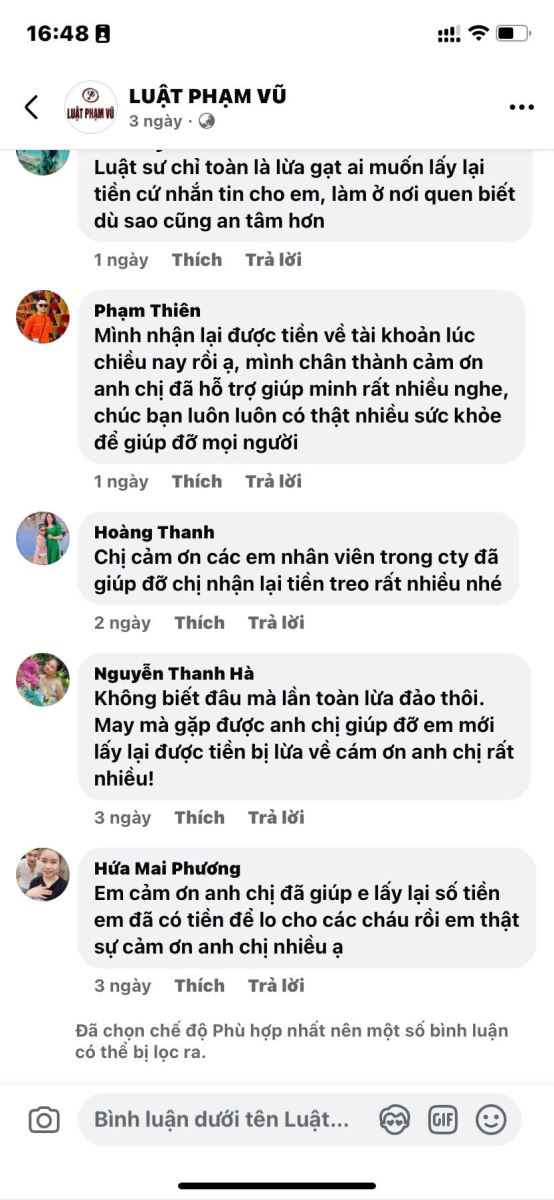Reply to Hứa Mai Phương's comment

tap(276, 985)
